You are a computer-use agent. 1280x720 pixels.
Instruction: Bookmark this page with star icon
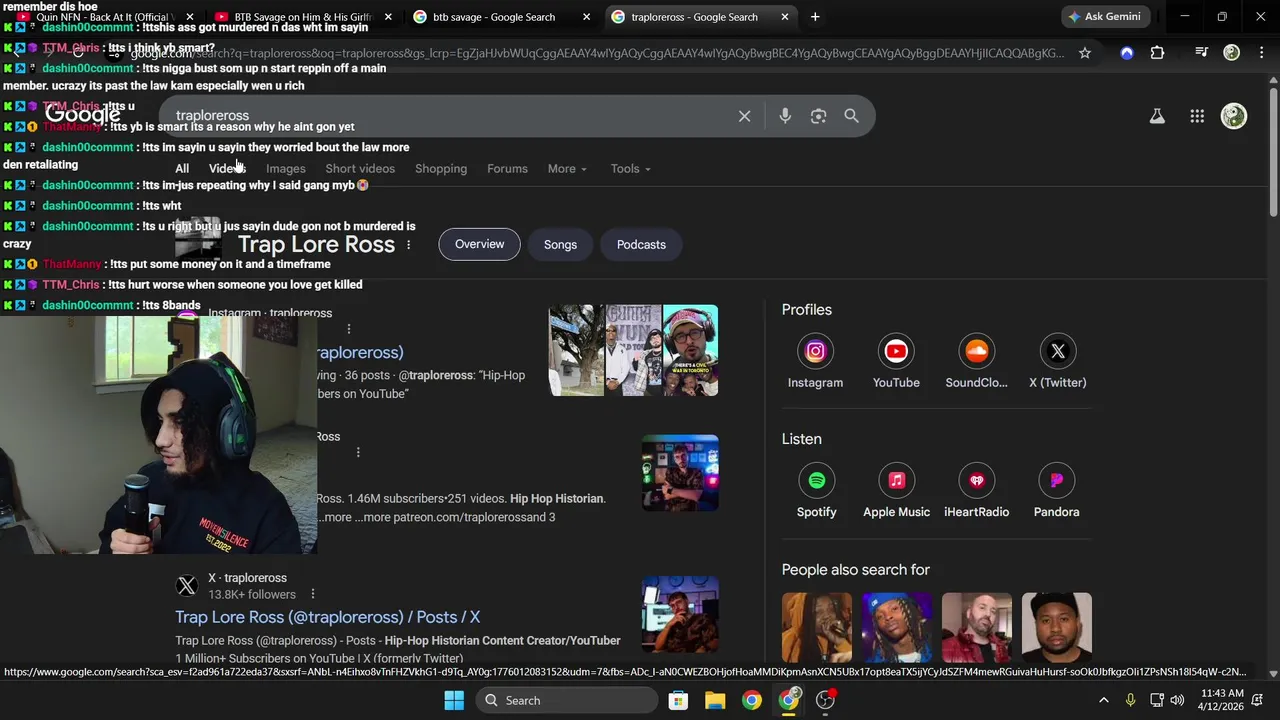pos(1085,53)
